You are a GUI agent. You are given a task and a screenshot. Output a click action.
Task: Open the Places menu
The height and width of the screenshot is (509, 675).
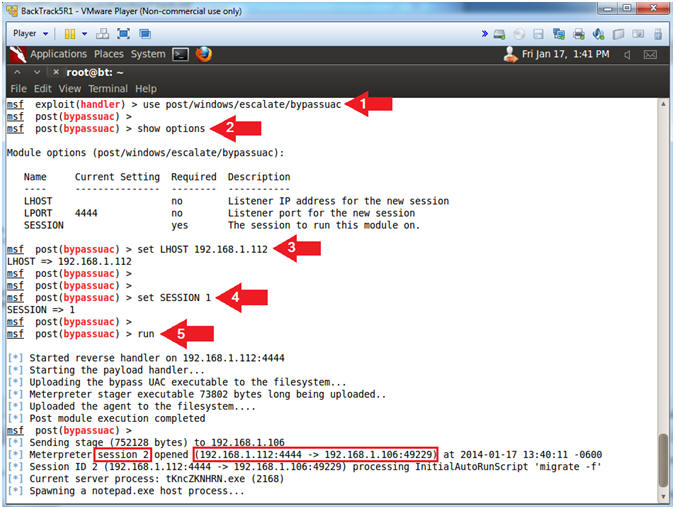point(109,54)
